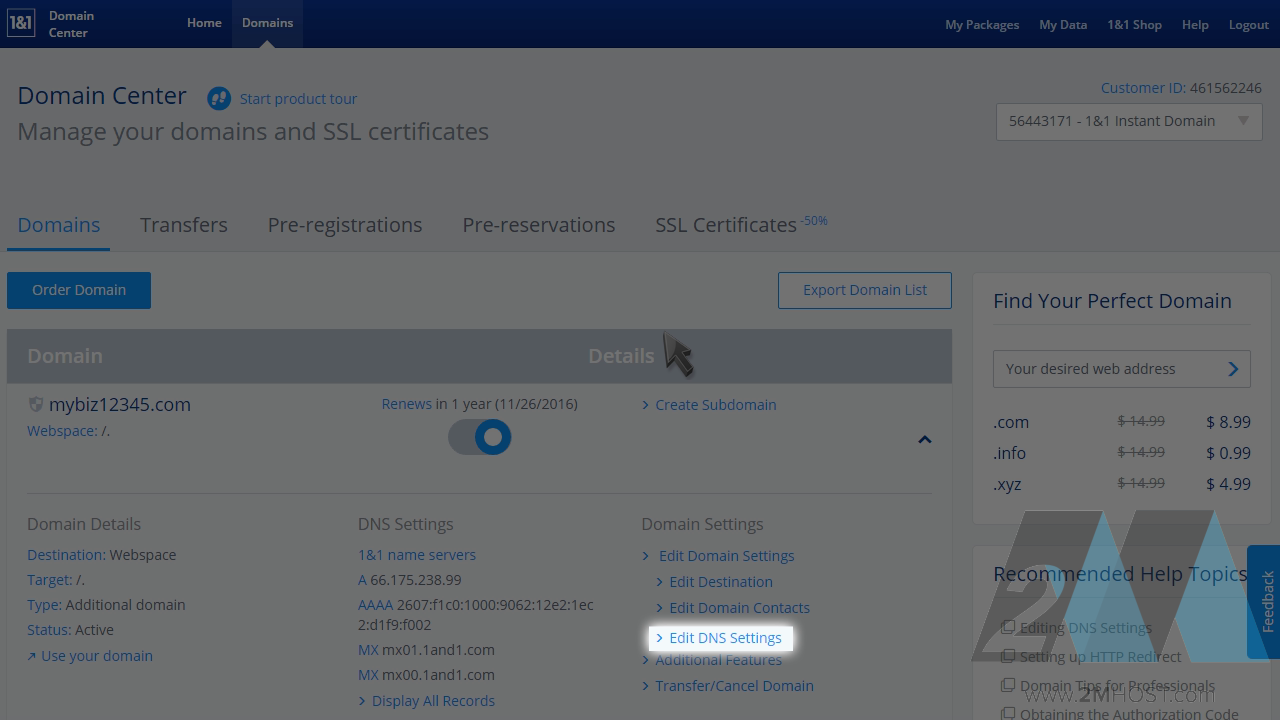Screen dimensions: 1280x720
Task: Switch to the Pre-registrations tab
Action: pyautogui.click(x=345, y=225)
